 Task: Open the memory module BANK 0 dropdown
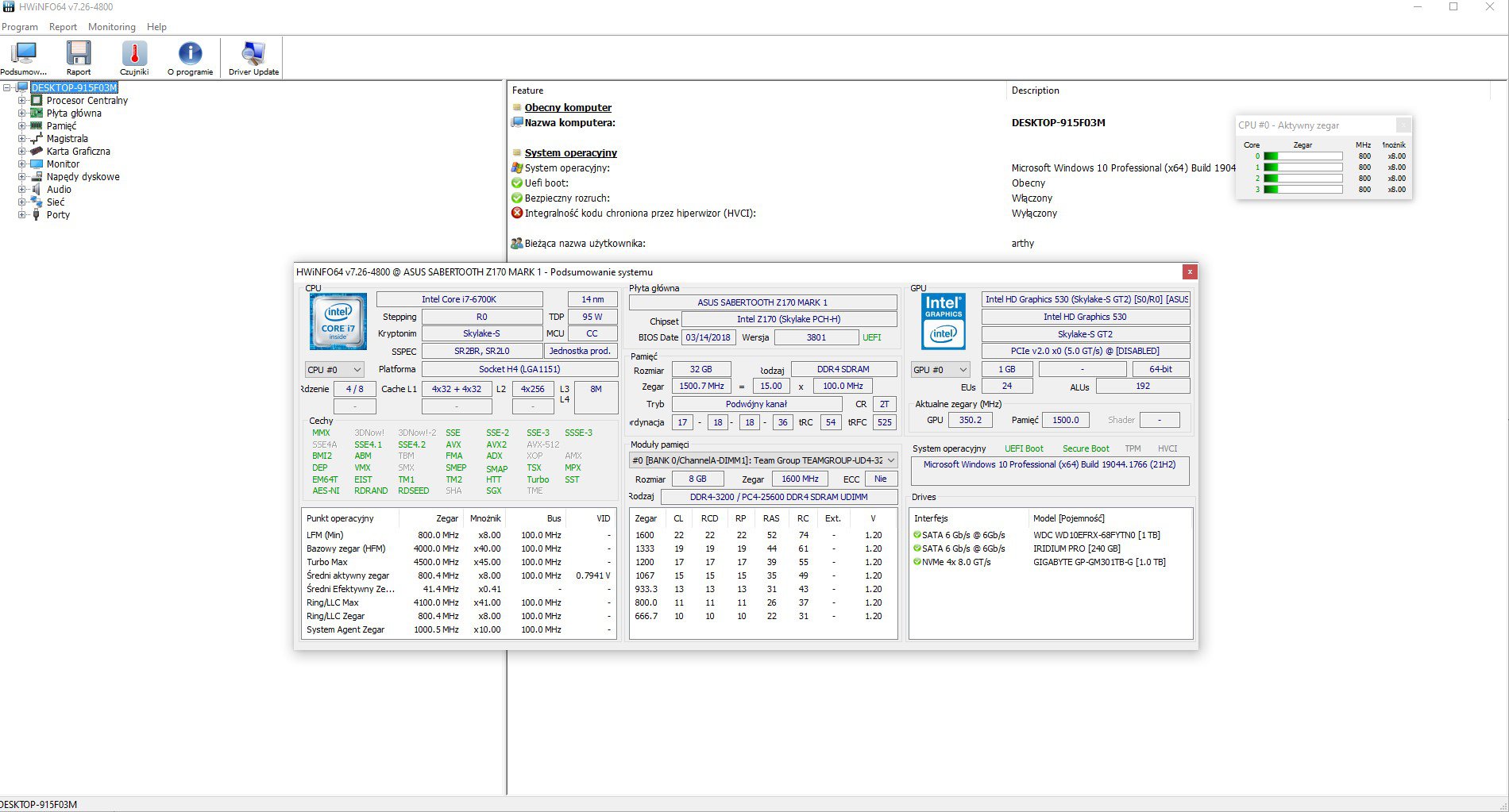763,460
